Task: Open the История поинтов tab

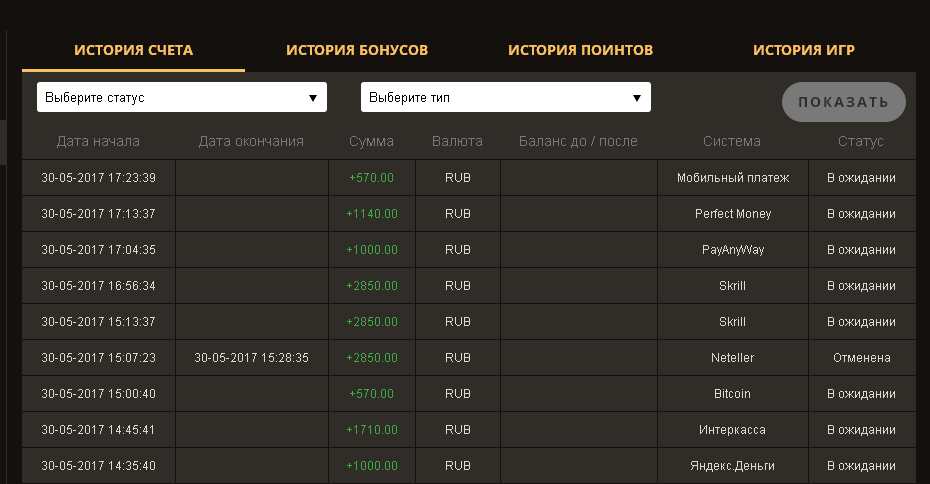Action: (x=580, y=50)
